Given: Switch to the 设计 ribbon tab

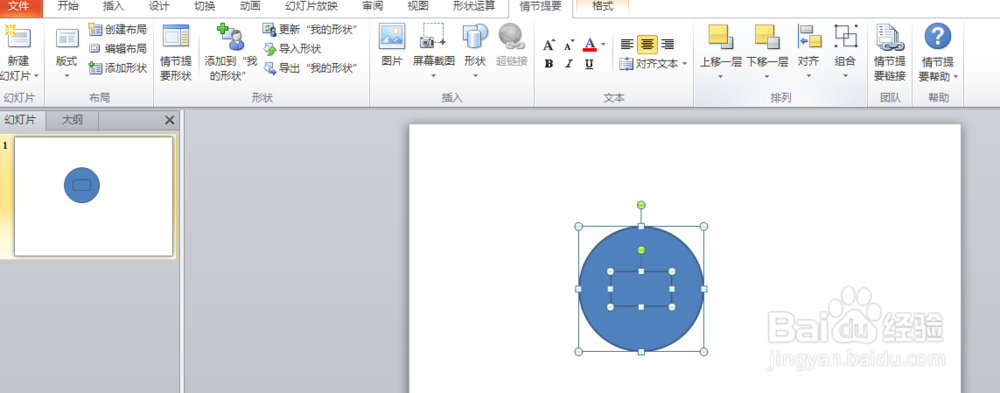Looking at the screenshot, I should click(x=159, y=6).
